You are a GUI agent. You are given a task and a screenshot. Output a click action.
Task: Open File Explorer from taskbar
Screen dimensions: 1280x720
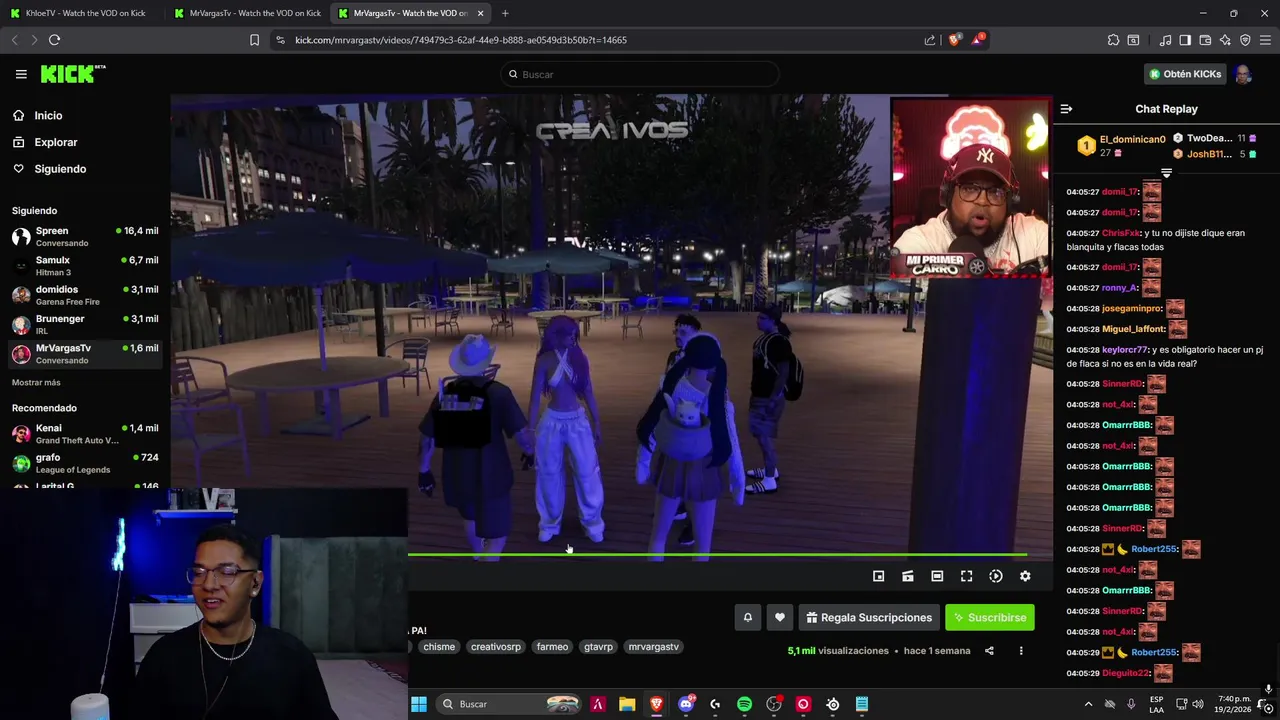pyautogui.click(x=627, y=704)
